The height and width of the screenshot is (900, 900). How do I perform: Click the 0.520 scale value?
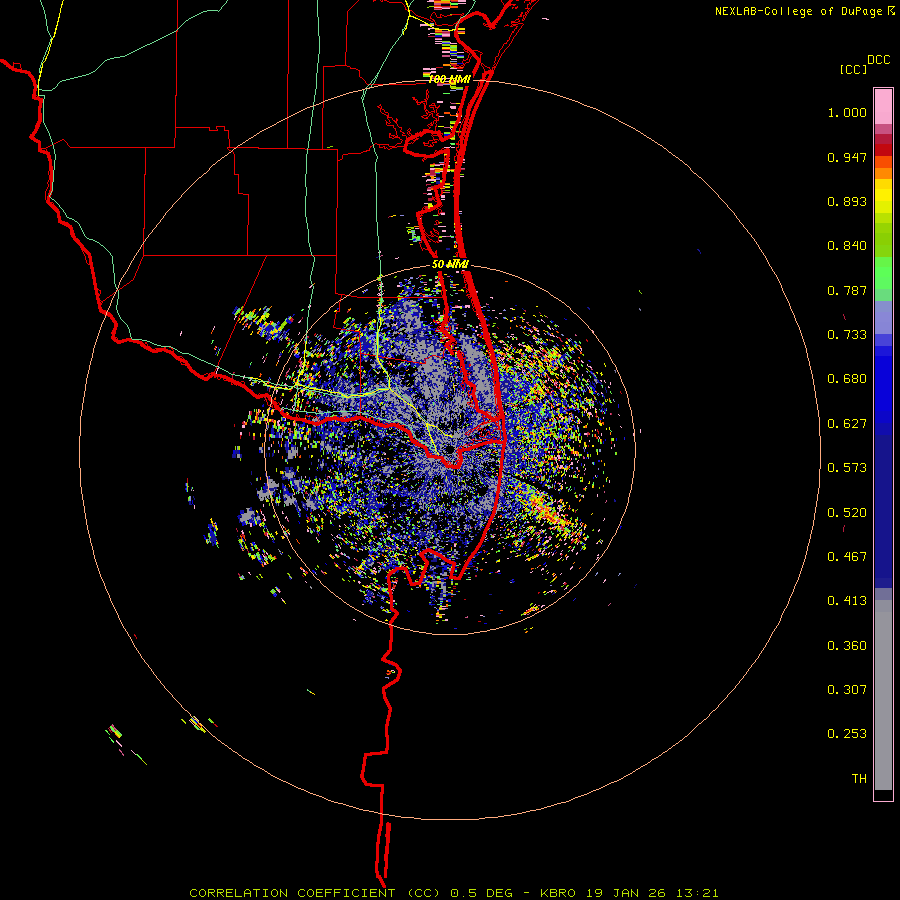[x=847, y=513]
